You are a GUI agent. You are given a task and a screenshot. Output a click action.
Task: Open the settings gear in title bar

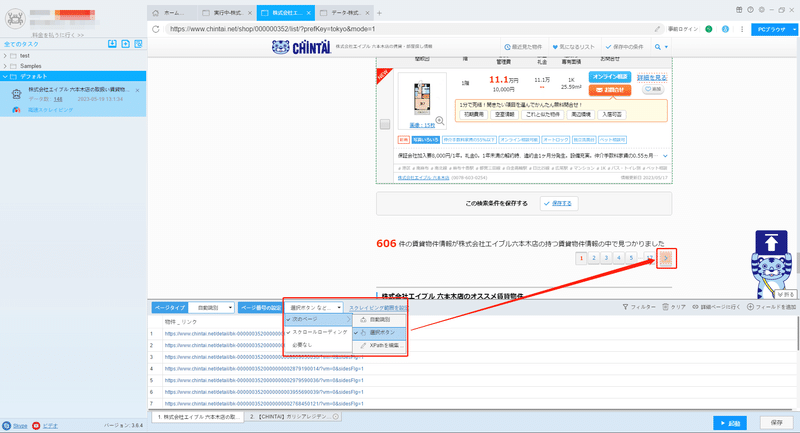(761, 10)
